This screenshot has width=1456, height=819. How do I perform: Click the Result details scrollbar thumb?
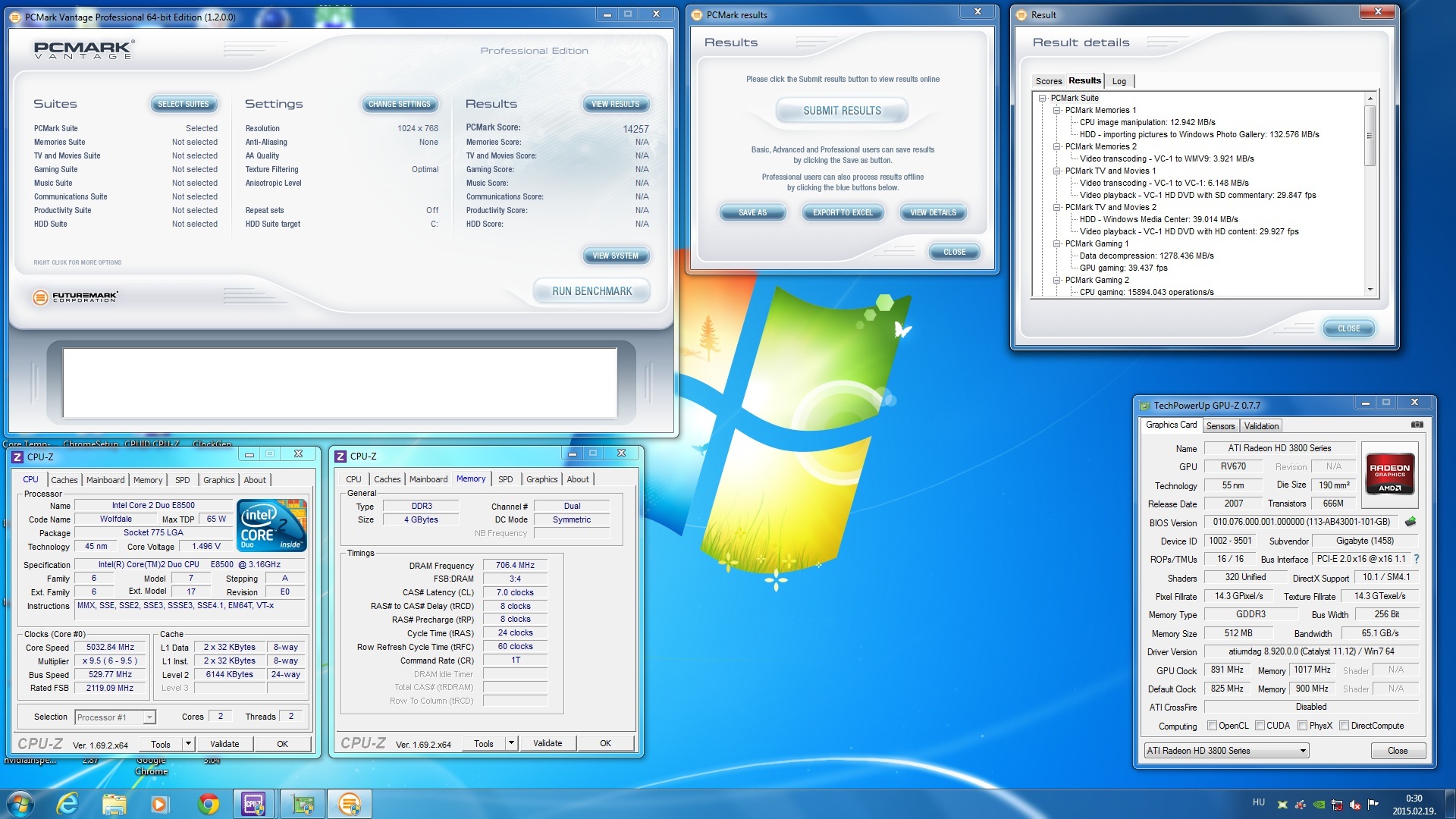[x=1370, y=135]
